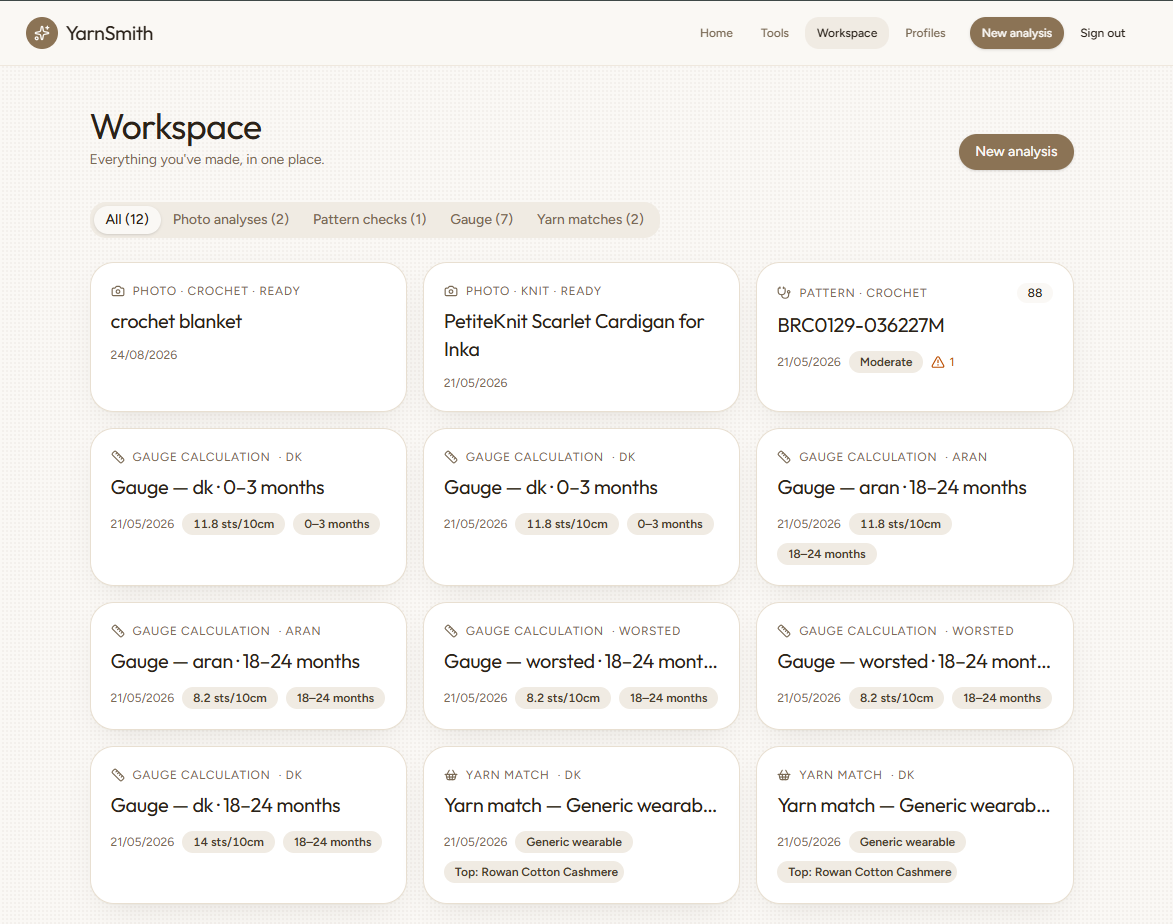The height and width of the screenshot is (924, 1173).
Task: Switch to the Photo analyses (2) tab
Action: point(230,219)
